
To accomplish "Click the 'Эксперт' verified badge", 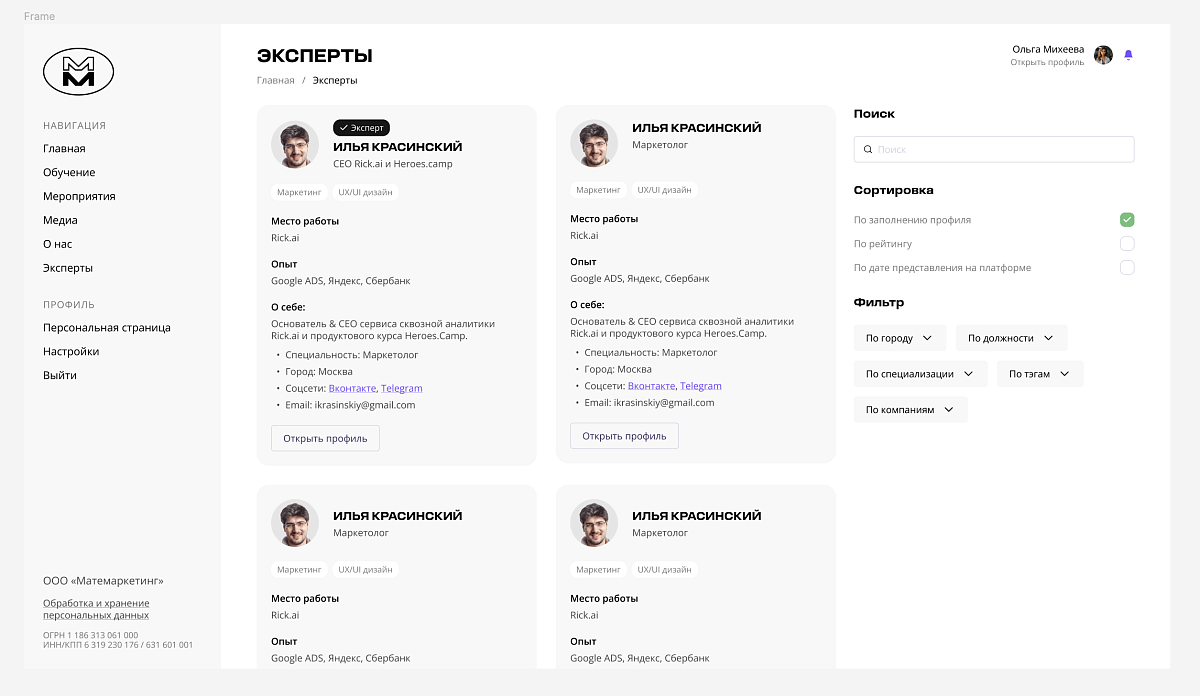I will point(361,128).
